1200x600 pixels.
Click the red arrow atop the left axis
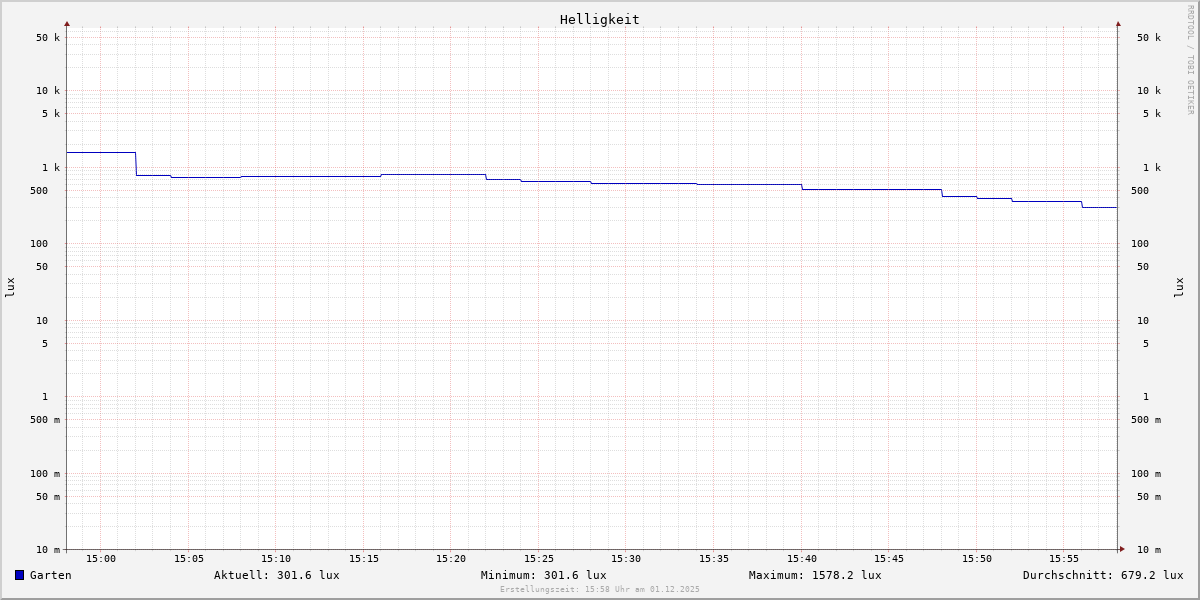67,23
